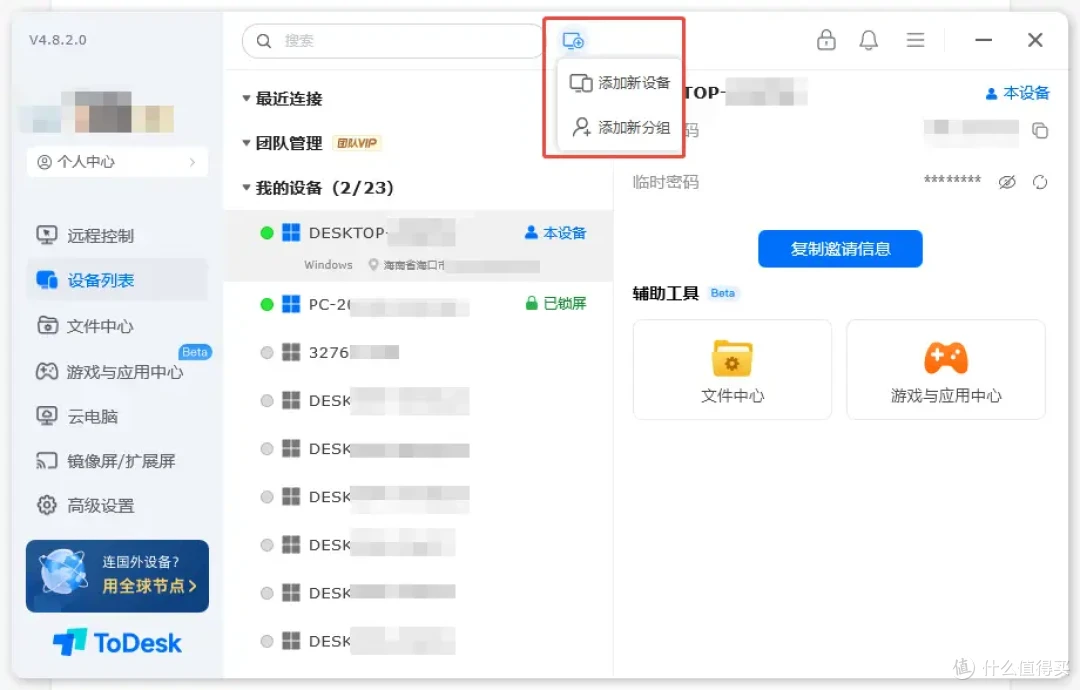
Task: Open the hamburger menu icon
Action: [x=915, y=40]
